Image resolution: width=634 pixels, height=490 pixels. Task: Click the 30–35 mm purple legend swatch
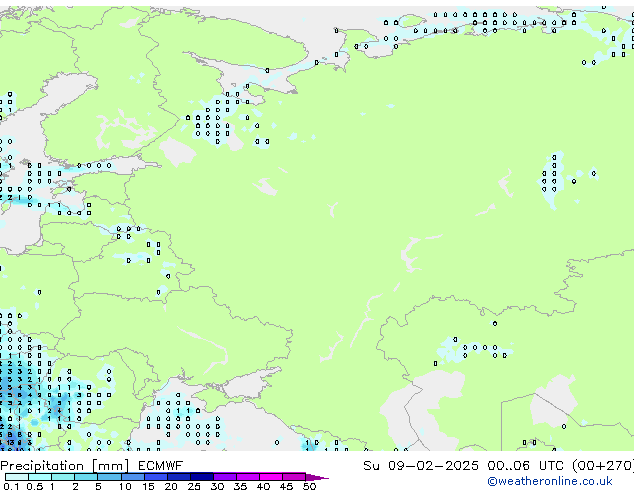pyautogui.click(x=228, y=477)
